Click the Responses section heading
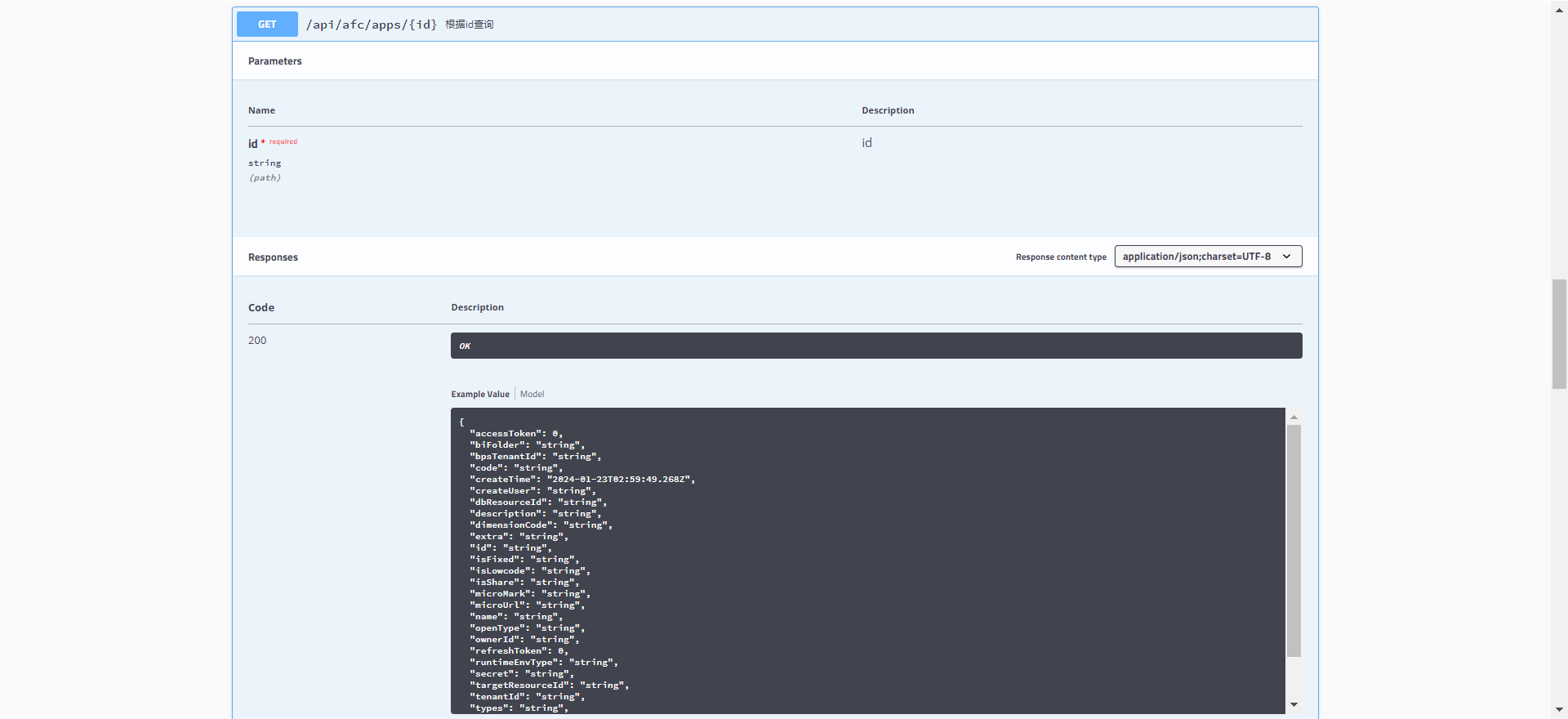Viewport: 1568px width, 719px height. (273, 257)
